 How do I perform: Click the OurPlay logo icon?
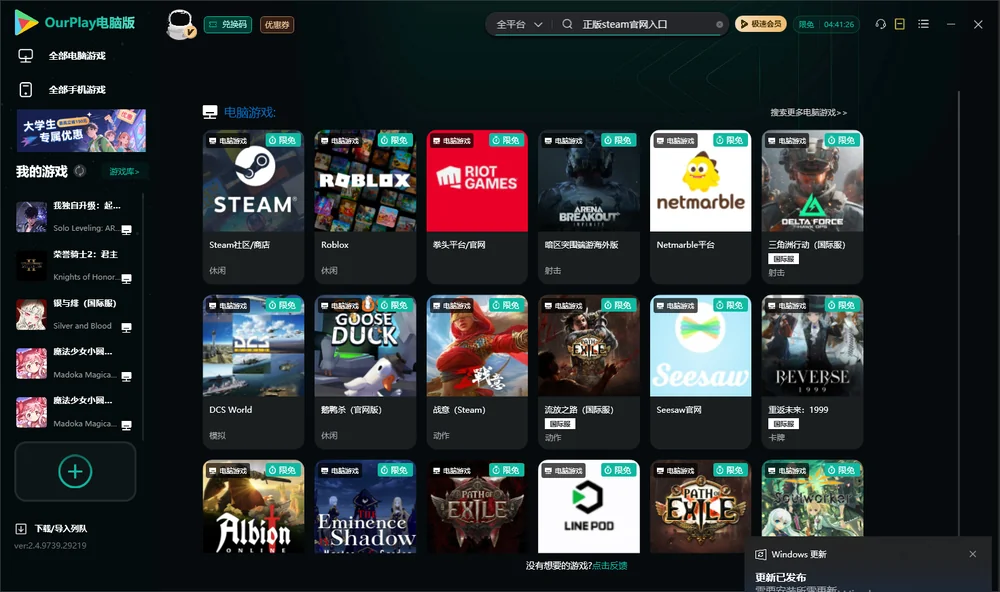(26, 23)
